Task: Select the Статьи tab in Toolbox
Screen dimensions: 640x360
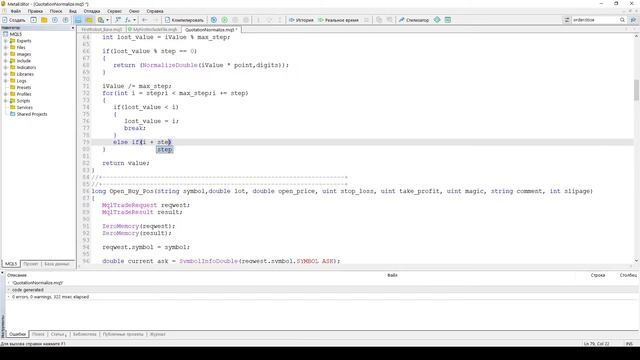Action: coord(58,334)
